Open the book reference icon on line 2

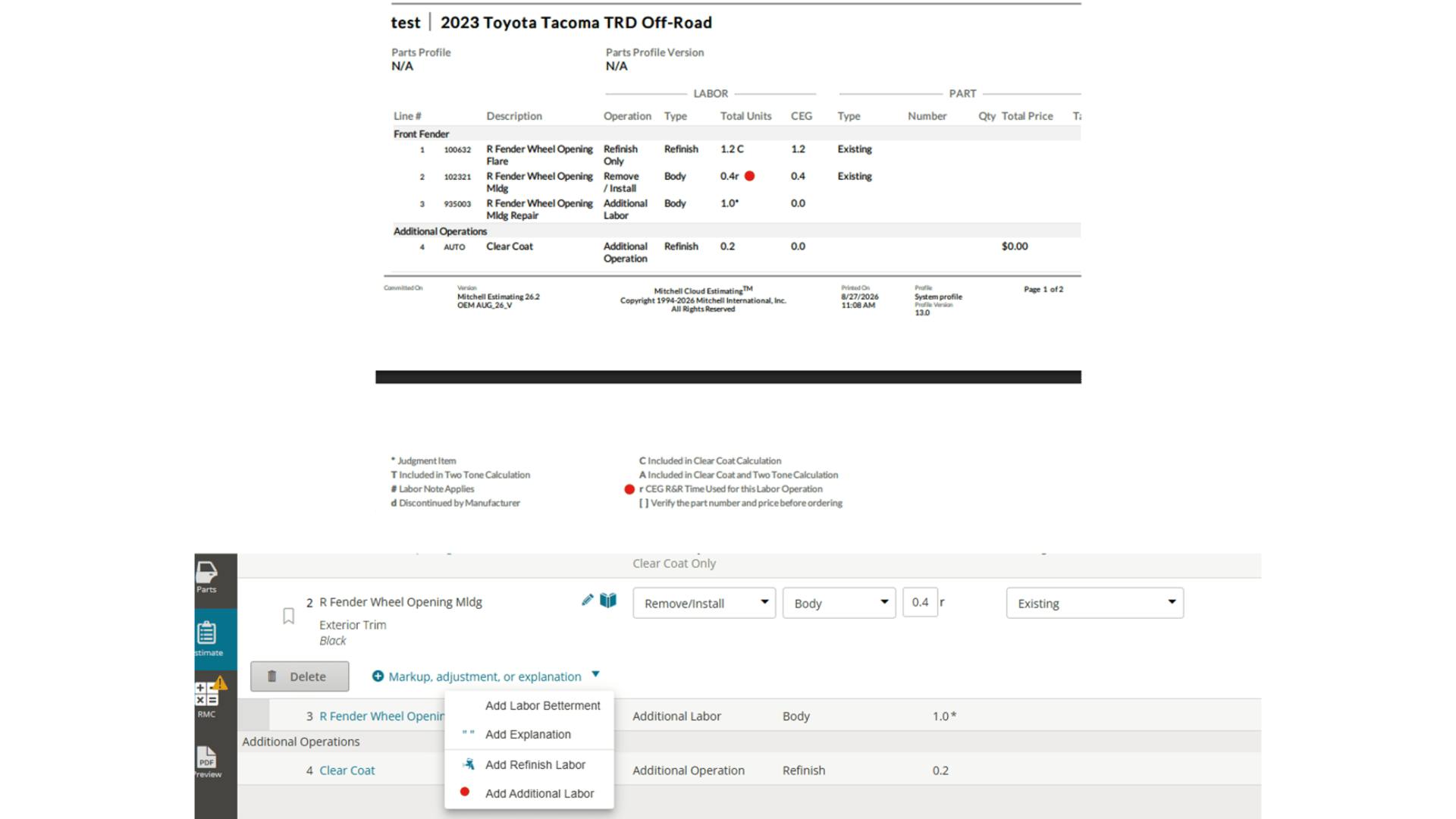[x=607, y=601]
